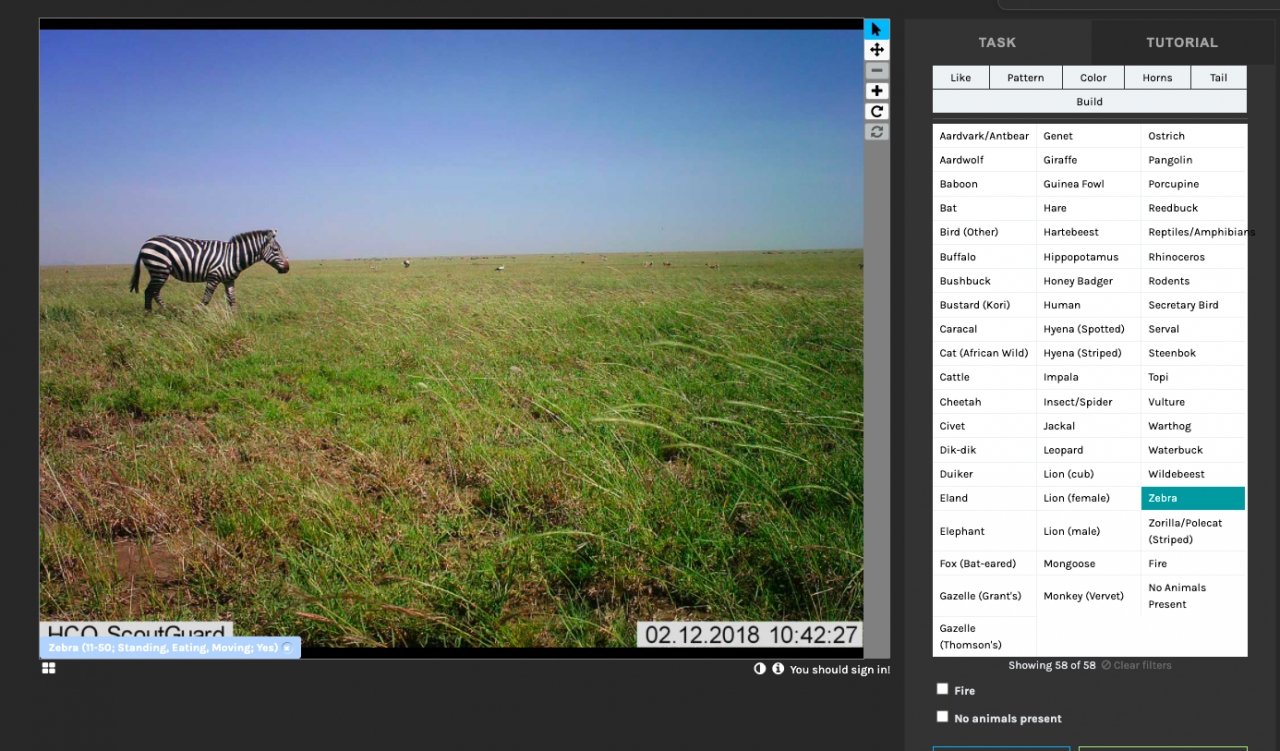This screenshot has width=1280, height=751.
Task: Open the image info icon
Action: 778,669
